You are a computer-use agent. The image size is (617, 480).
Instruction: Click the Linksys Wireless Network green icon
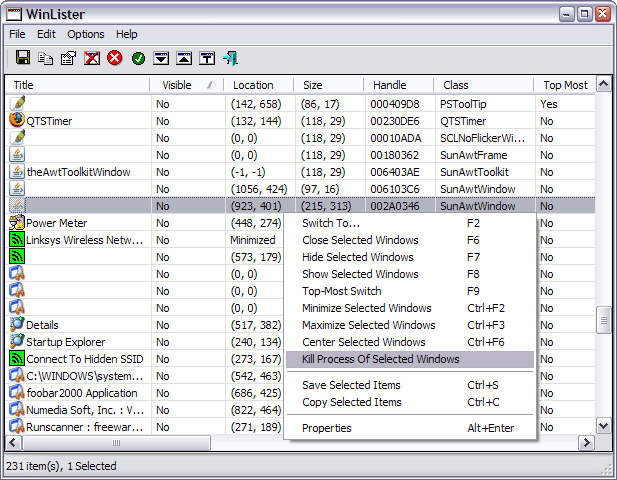17,240
